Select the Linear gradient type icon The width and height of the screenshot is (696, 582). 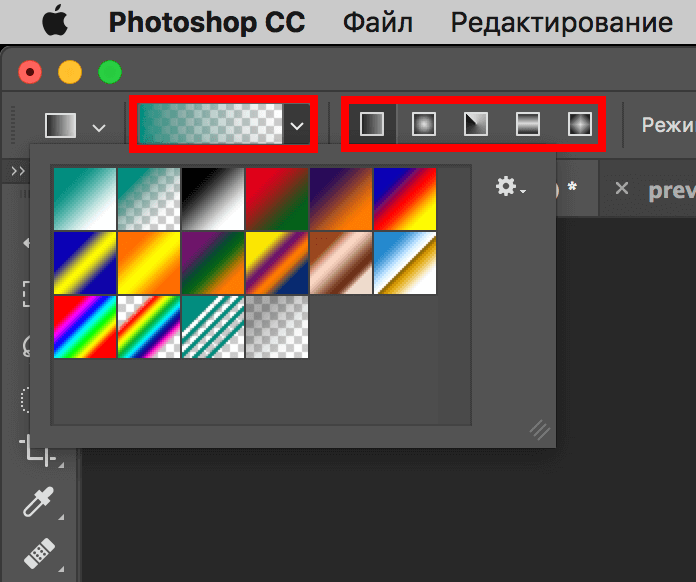coord(372,124)
